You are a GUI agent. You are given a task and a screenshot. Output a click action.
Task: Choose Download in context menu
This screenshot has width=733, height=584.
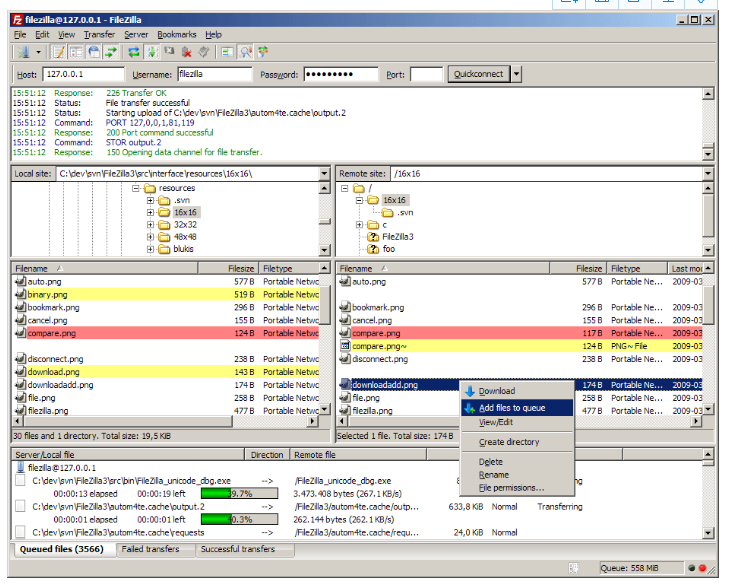click(517, 391)
